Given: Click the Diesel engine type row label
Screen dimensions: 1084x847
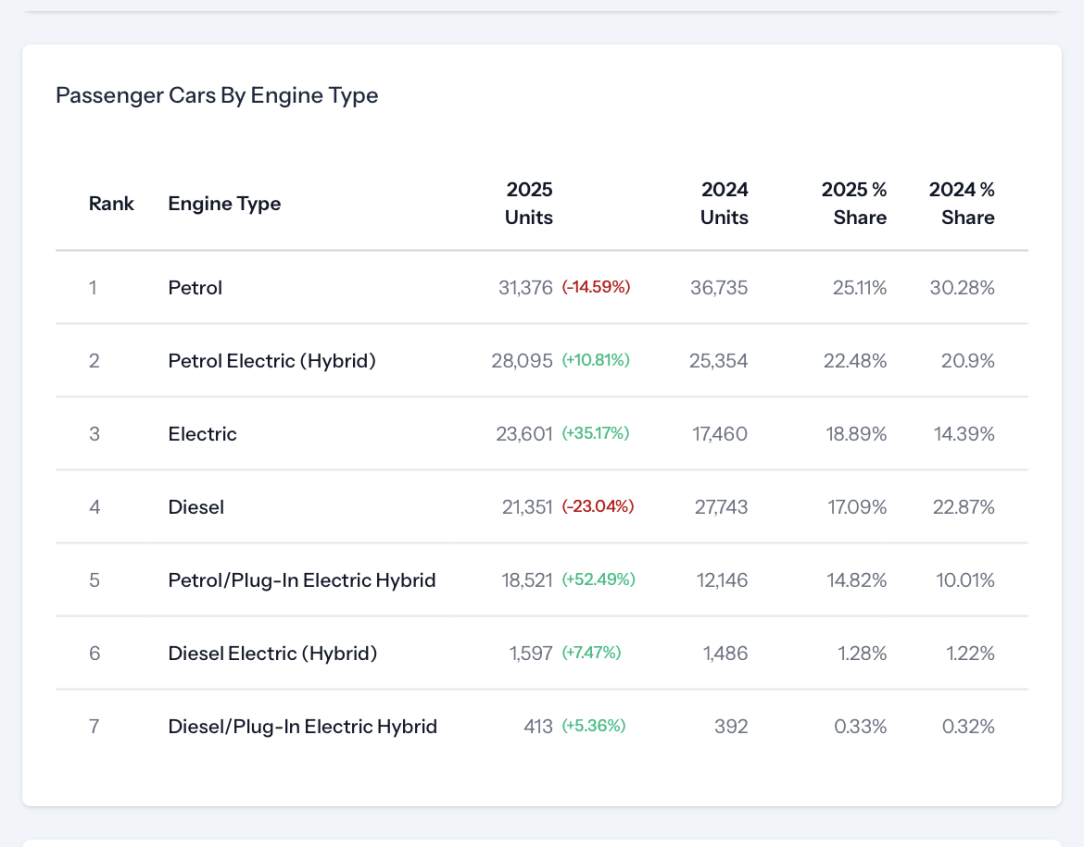Looking at the screenshot, I should [x=196, y=507].
